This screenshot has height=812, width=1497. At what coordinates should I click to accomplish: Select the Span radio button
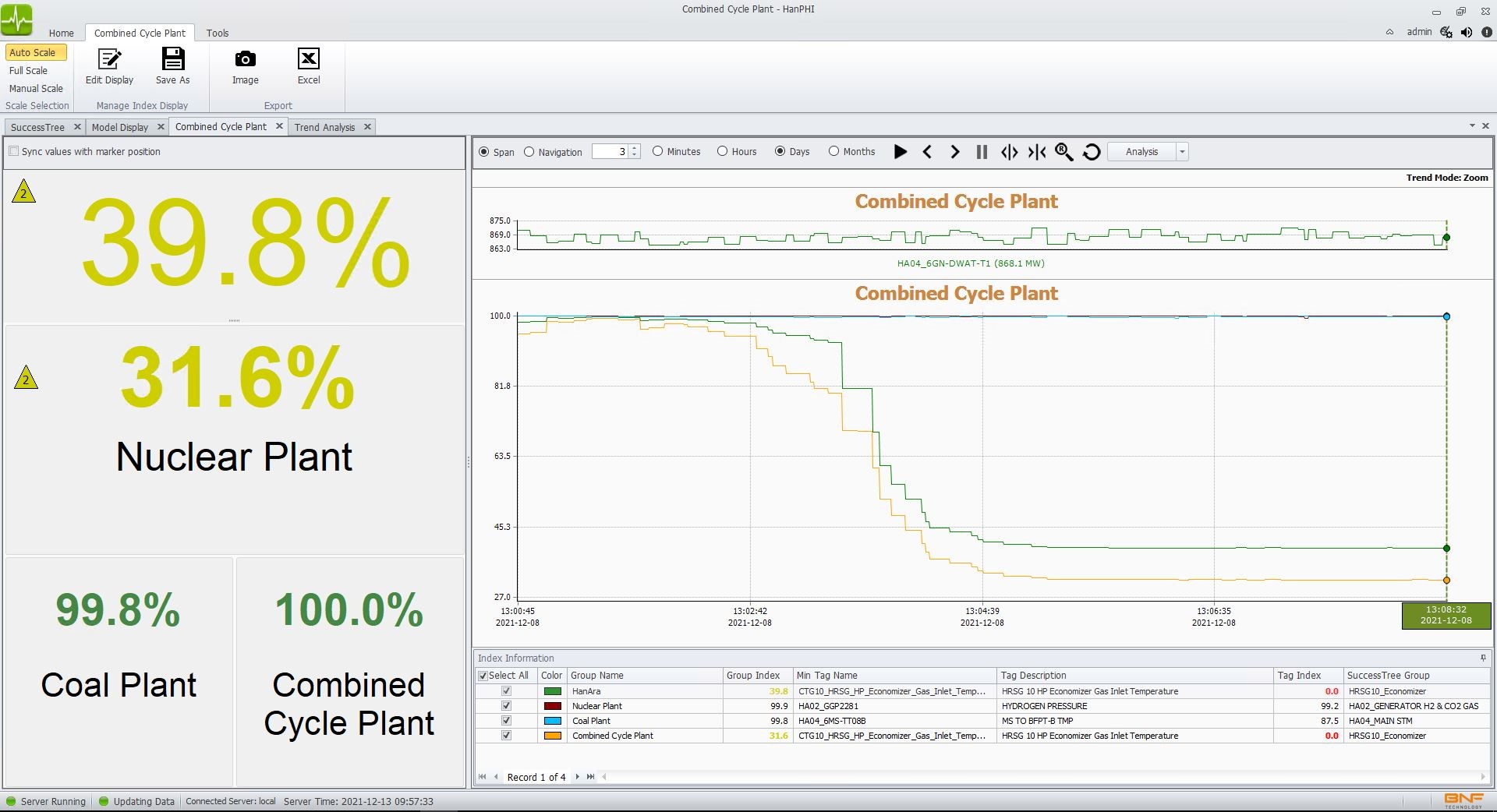[484, 152]
